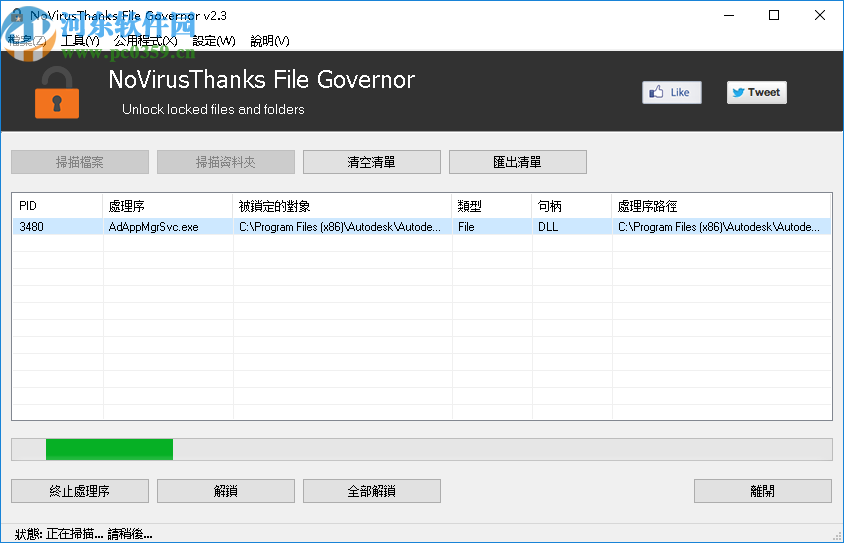
Task: Sort by 處理序 column header
Action: click(x=167, y=206)
